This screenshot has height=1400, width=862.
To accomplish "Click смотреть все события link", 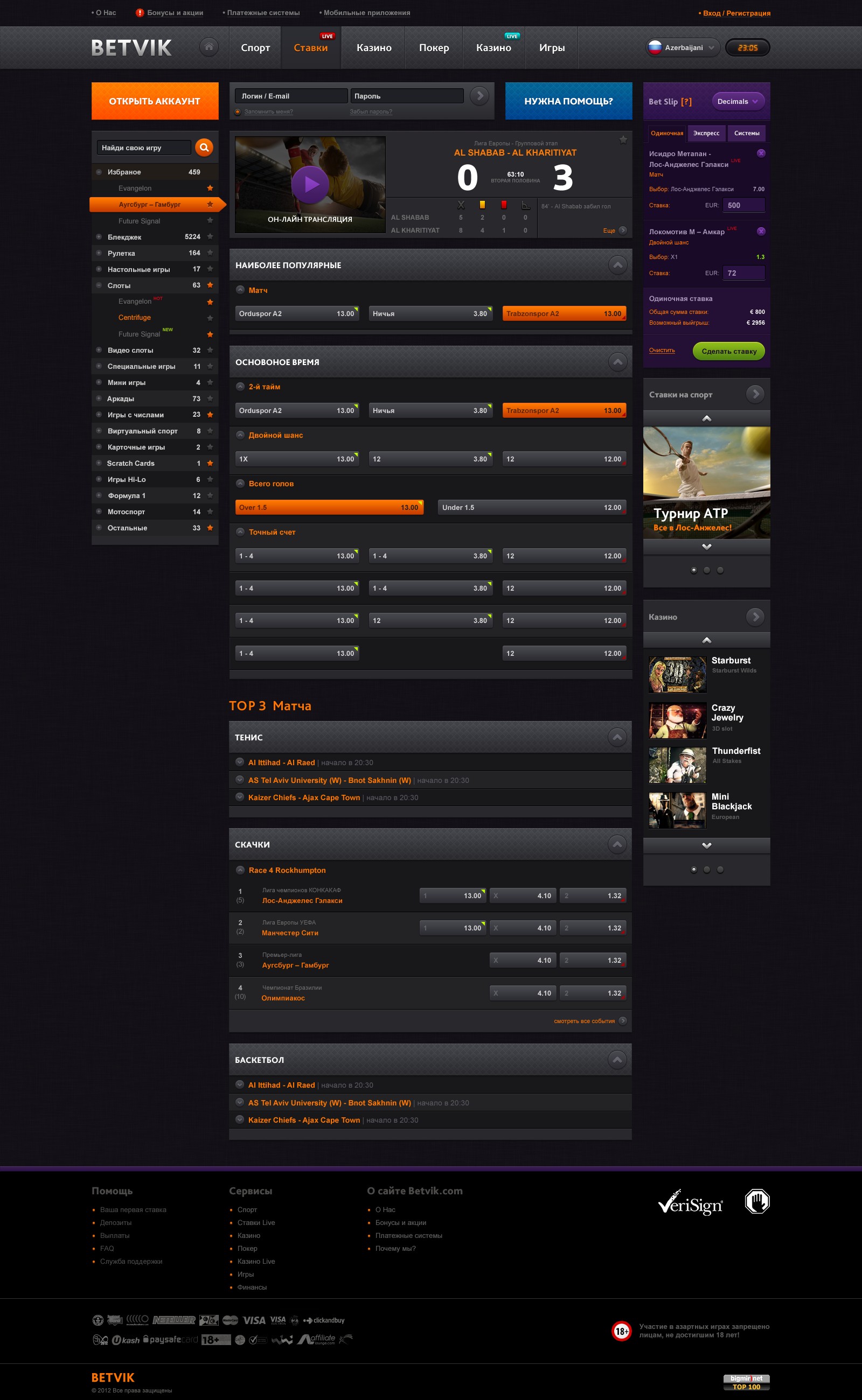I will [584, 1021].
